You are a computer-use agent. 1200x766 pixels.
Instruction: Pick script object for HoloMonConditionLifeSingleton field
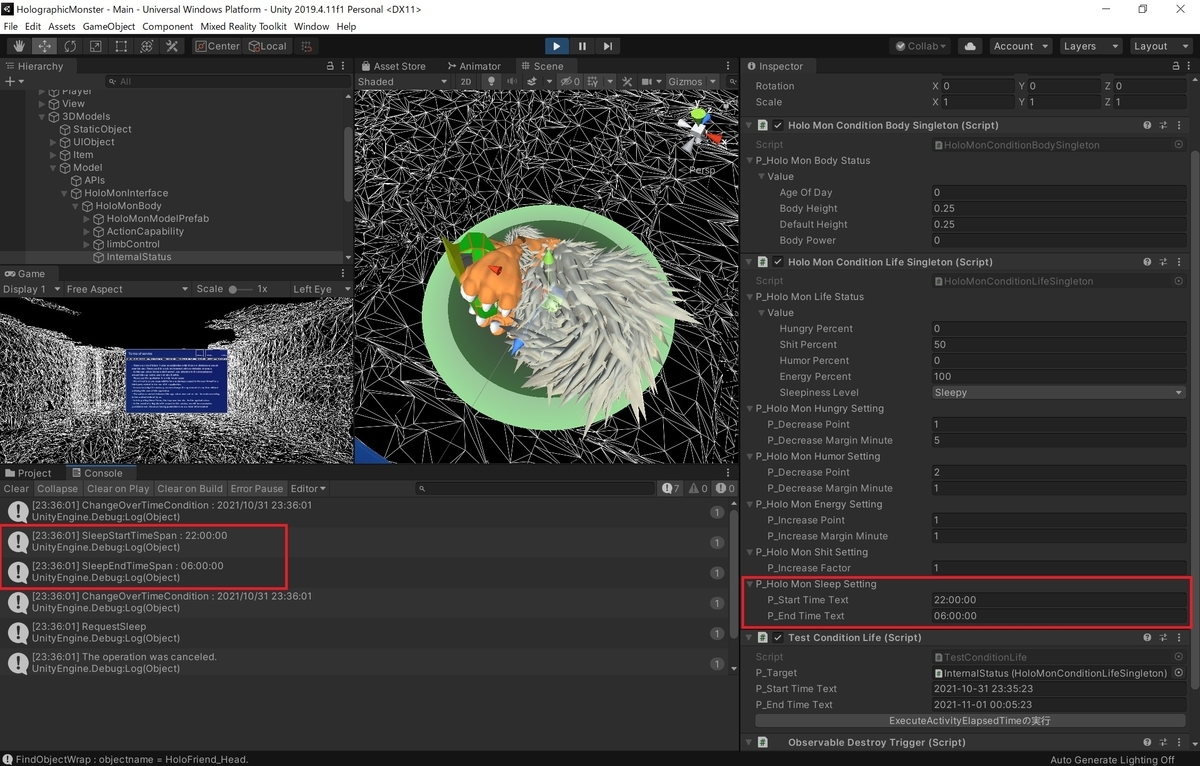pyautogui.click(x=1179, y=281)
